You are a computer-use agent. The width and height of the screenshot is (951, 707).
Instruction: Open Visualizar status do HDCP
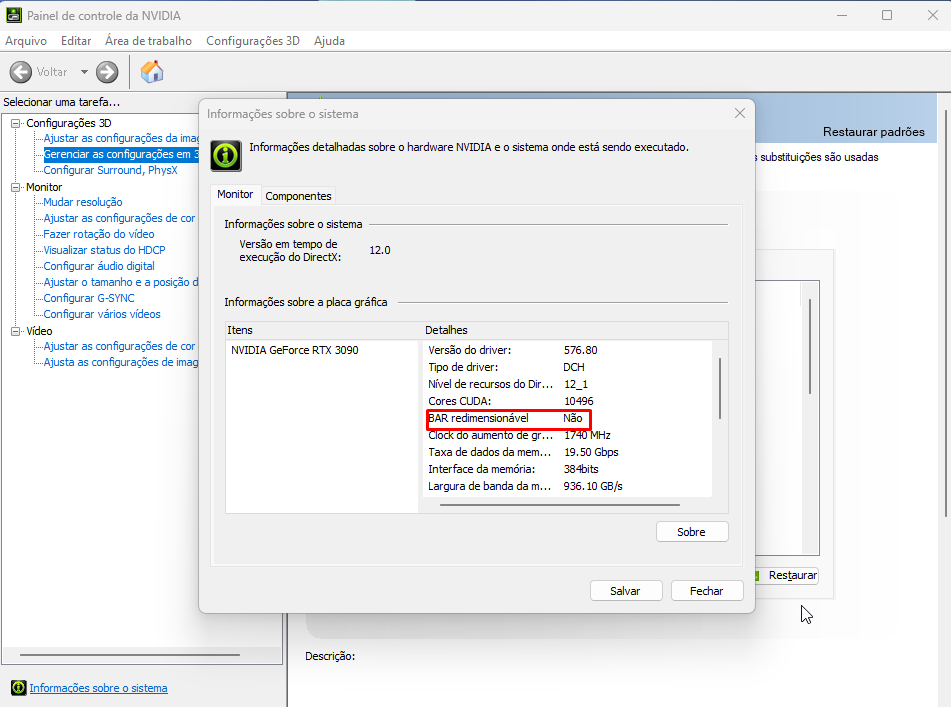104,250
